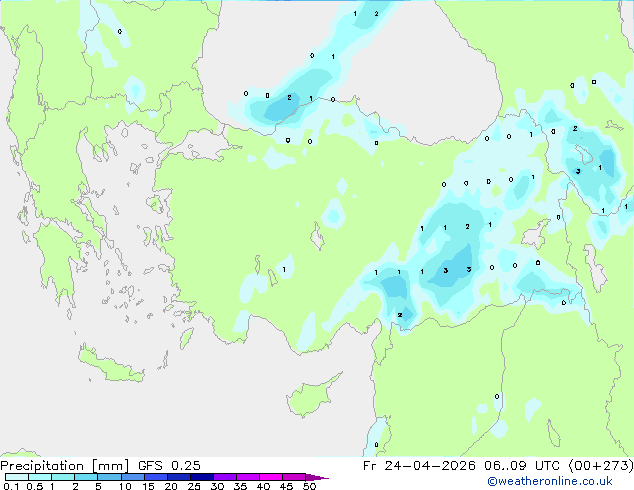The width and height of the screenshot is (634, 490).
Task: Click the '45' legend scale label
Action: pyautogui.click(x=286, y=486)
